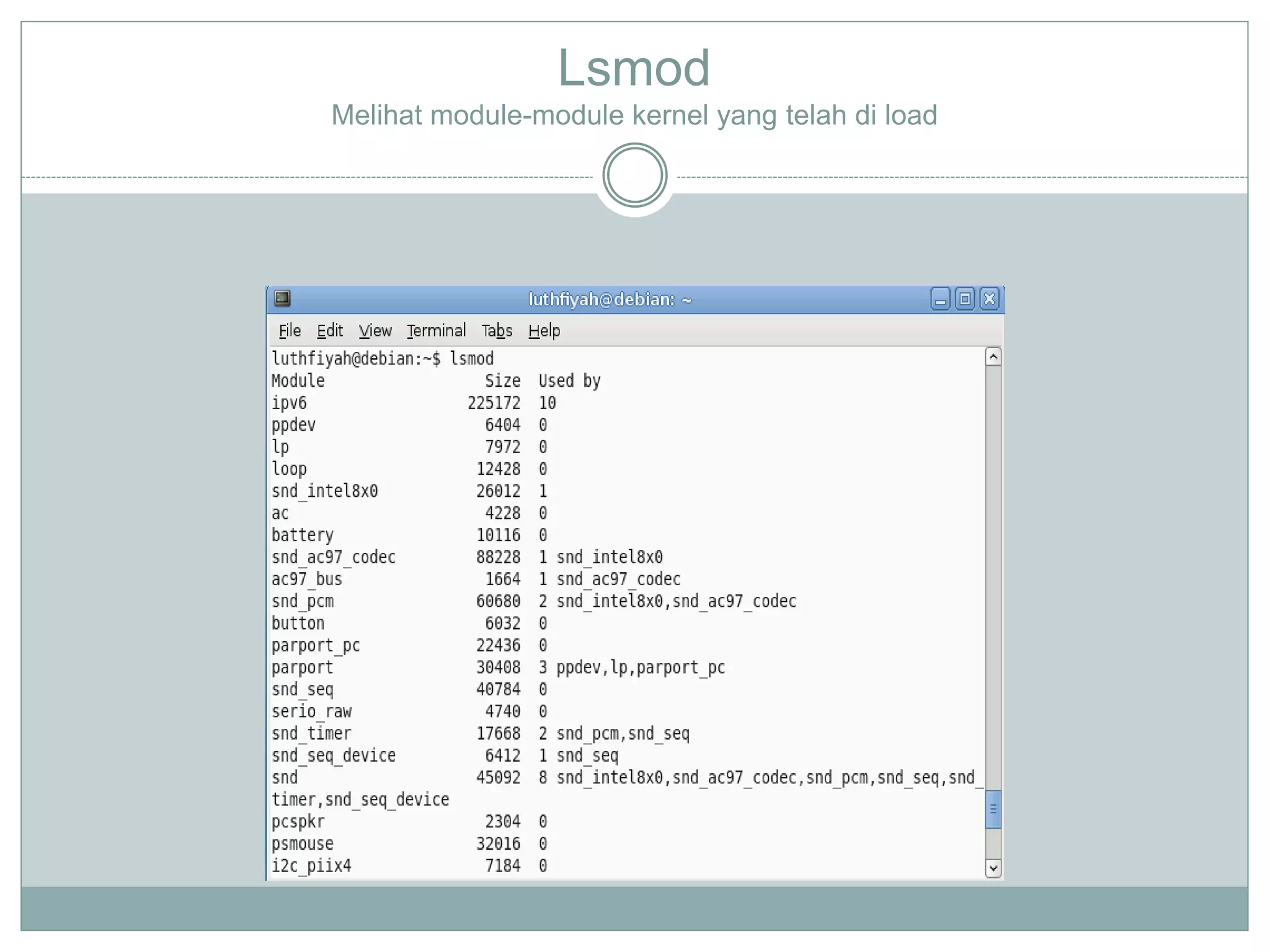Click the 'Size' column header
This screenshot has width=1270, height=952.
503,381
